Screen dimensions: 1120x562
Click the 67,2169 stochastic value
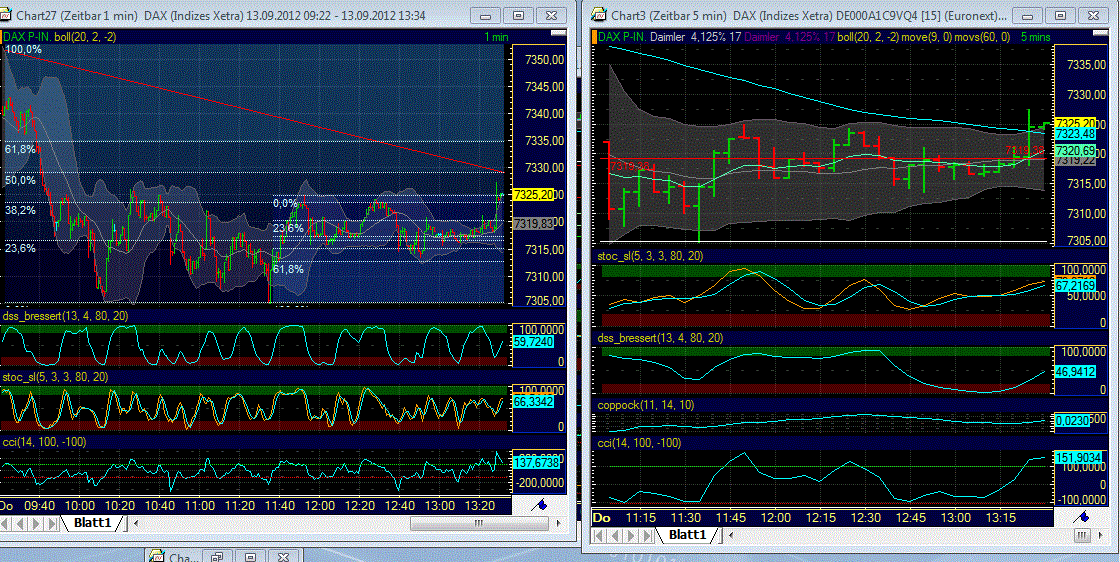point(1076,286)
